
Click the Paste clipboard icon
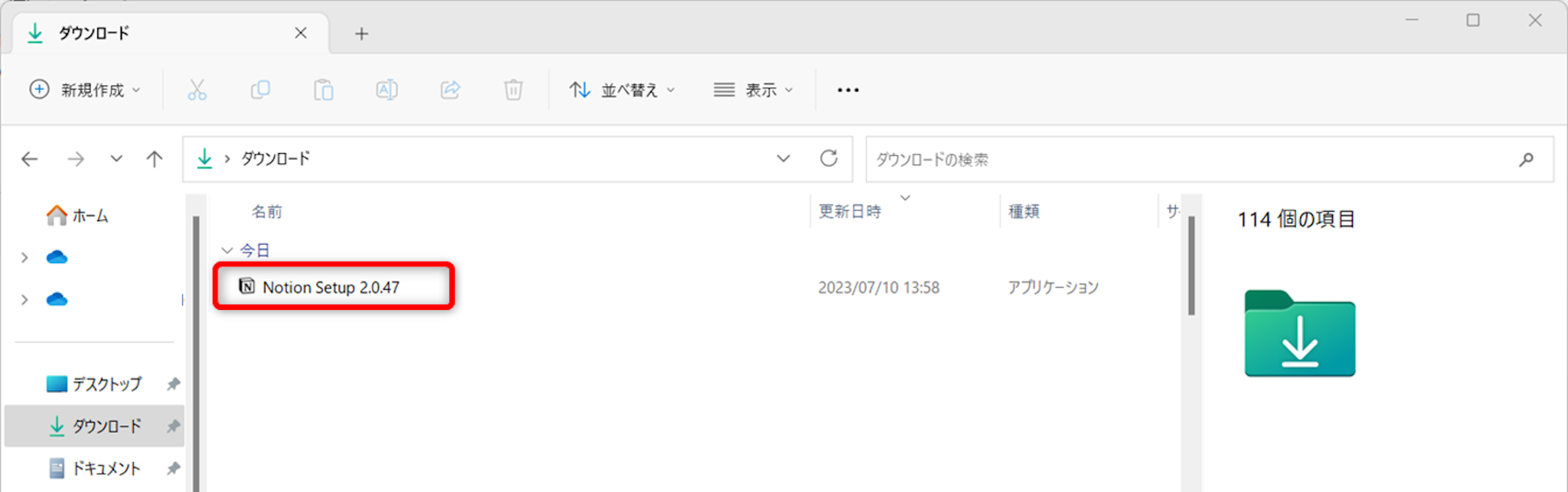point(324,90)
